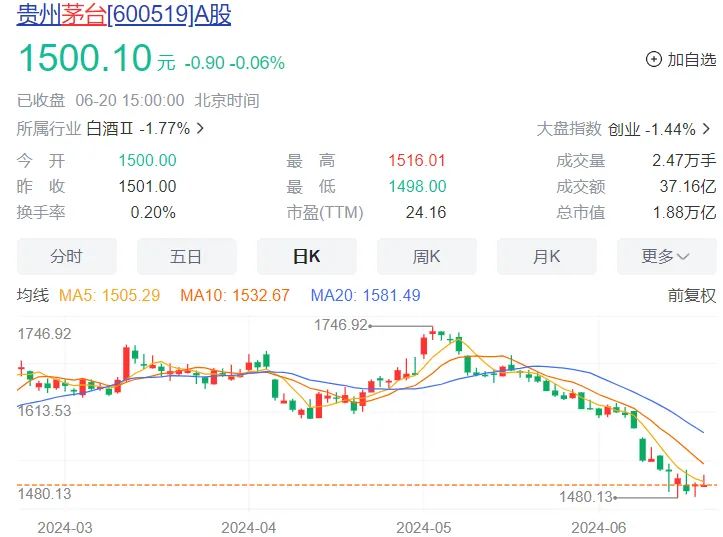723x537 pixels.
Task: Click the current price 1500.10
Action: 83,58
